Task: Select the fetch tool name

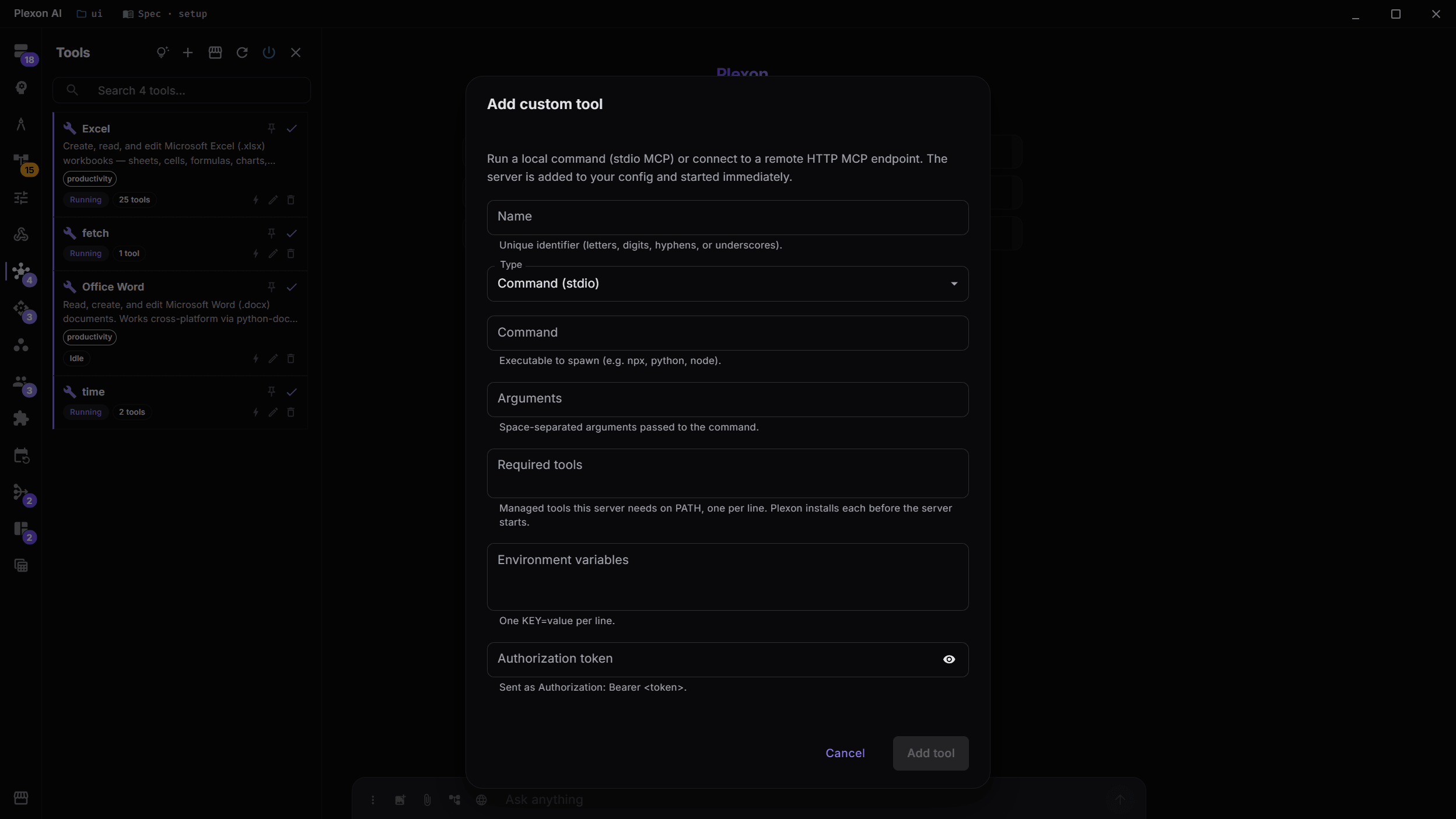Action: point(95,233)
